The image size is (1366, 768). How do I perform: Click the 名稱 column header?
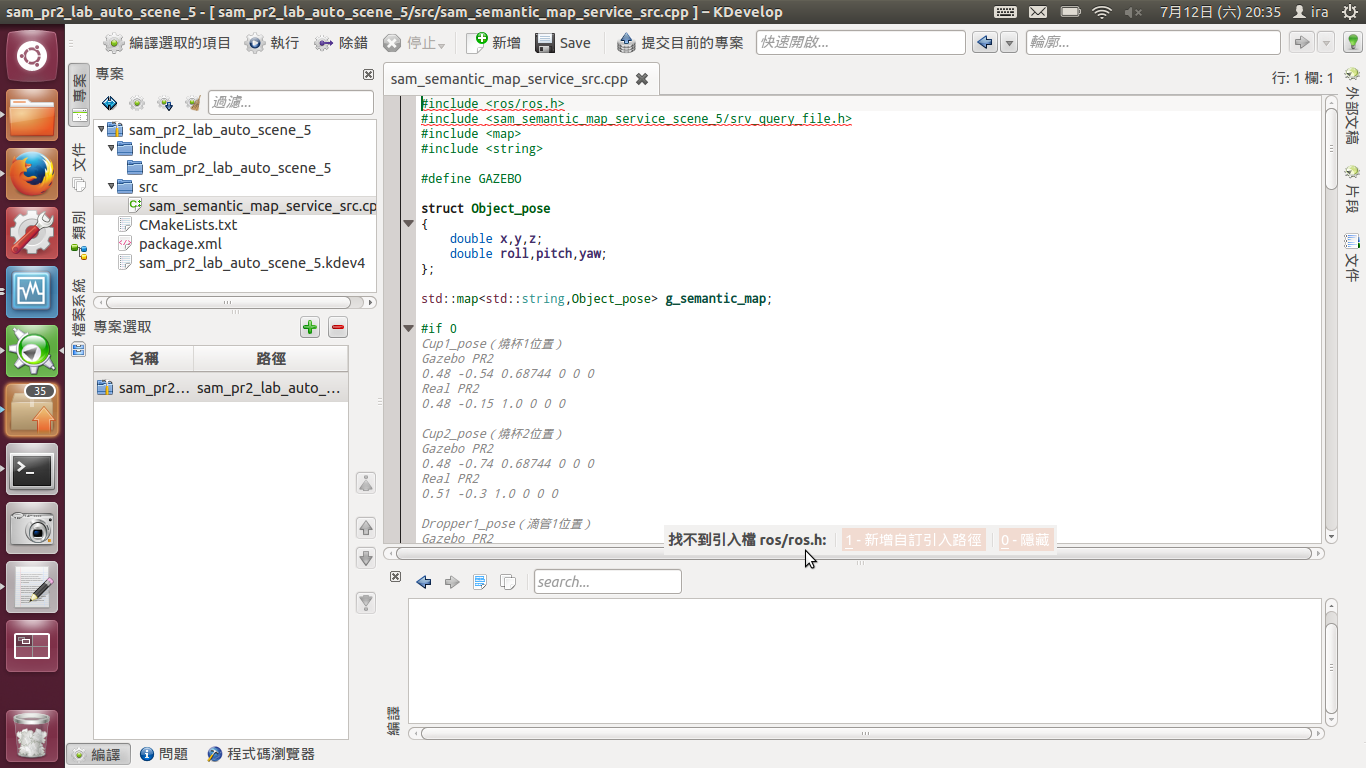point(144,359)
